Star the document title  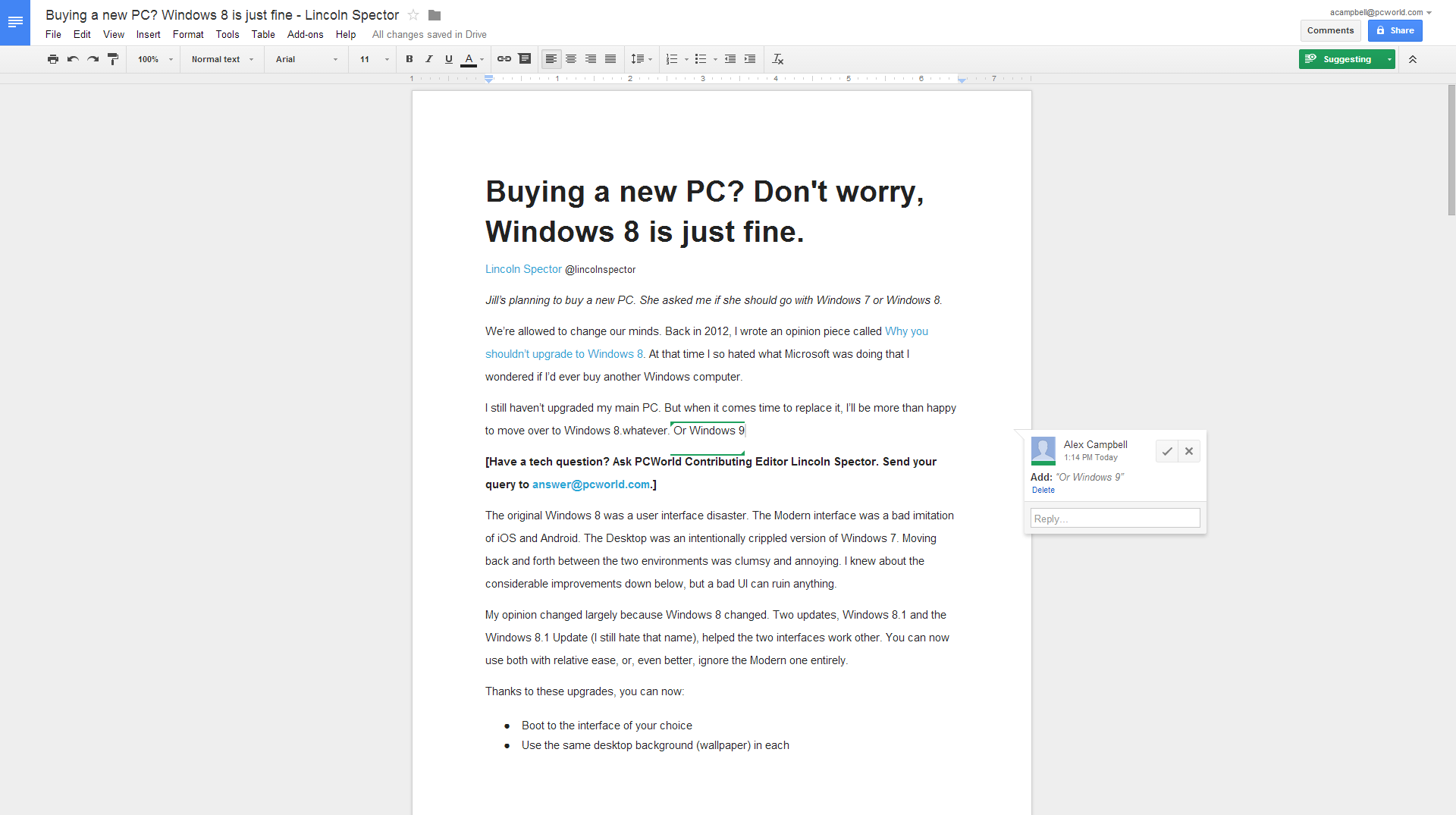(x=413, y=15)
